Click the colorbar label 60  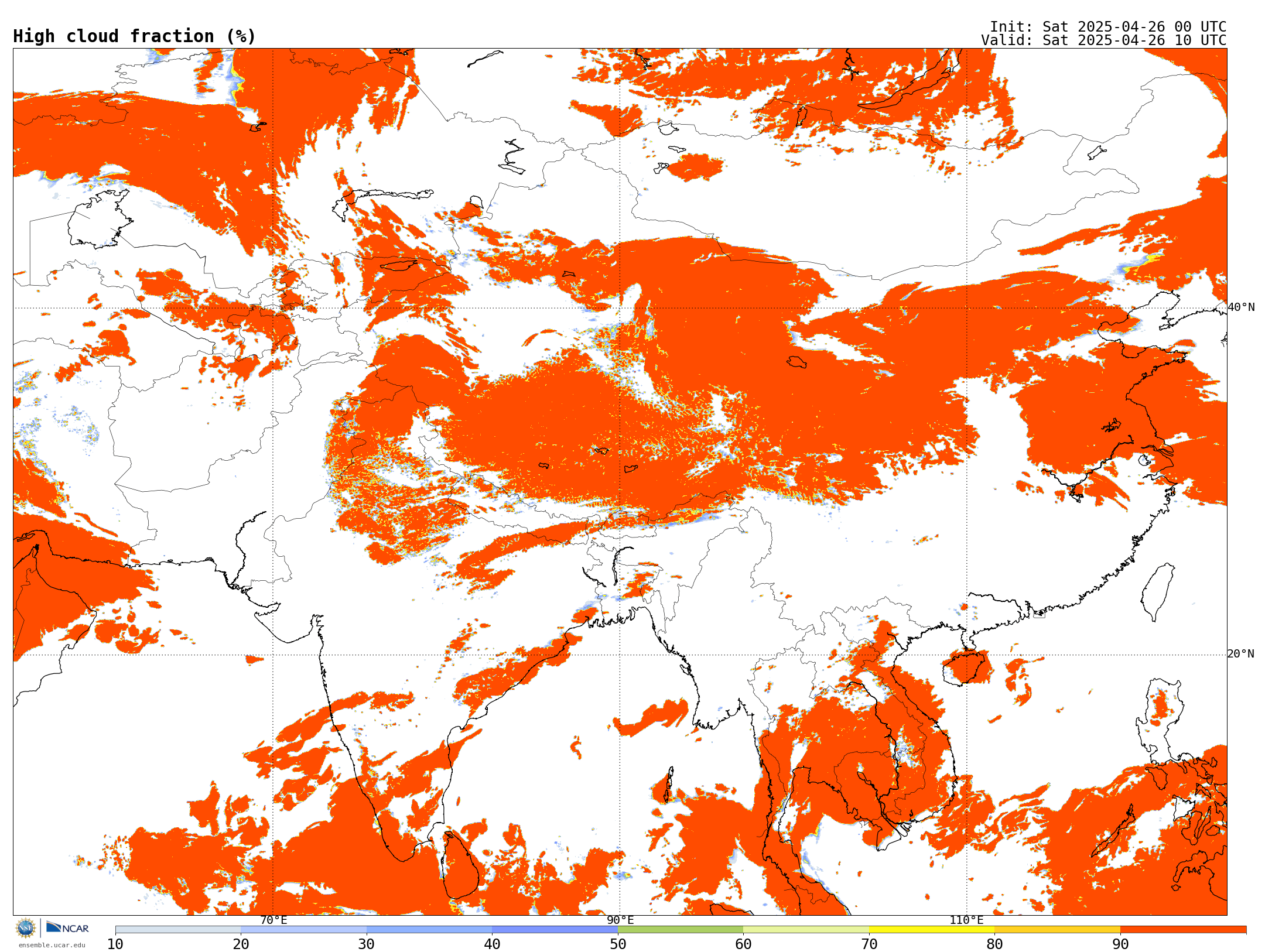[x=743, y=944]
